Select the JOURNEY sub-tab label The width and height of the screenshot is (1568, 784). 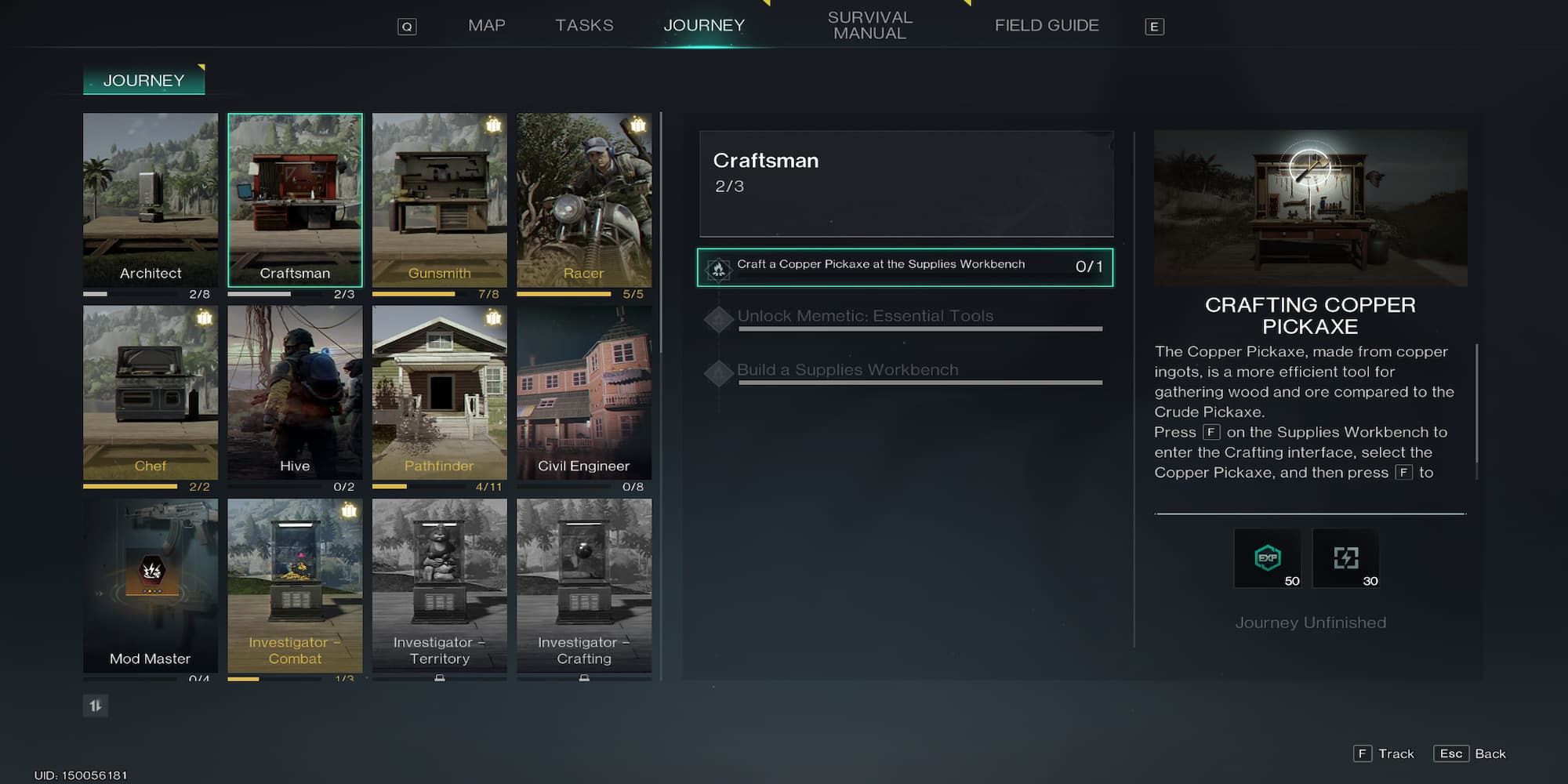click(144, 80)
